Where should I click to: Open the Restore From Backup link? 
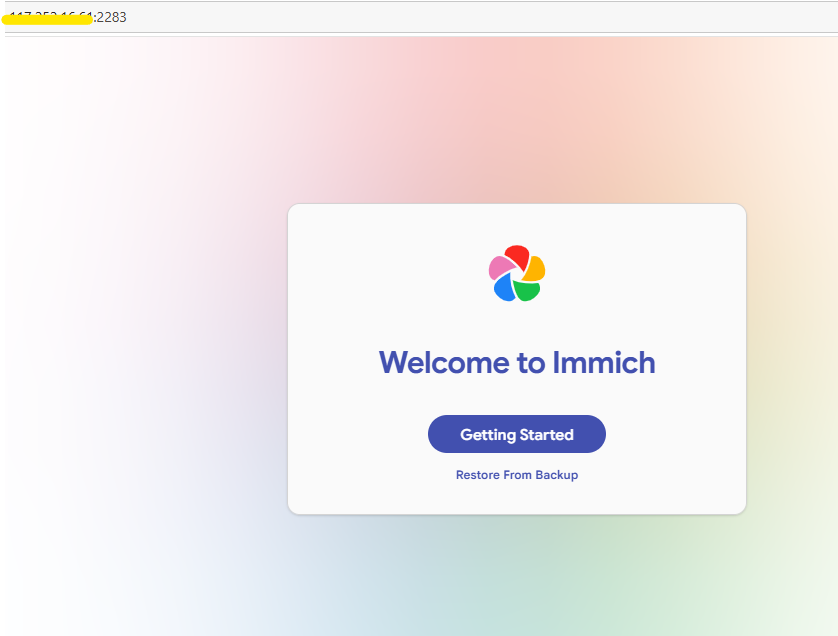[517, 475]
